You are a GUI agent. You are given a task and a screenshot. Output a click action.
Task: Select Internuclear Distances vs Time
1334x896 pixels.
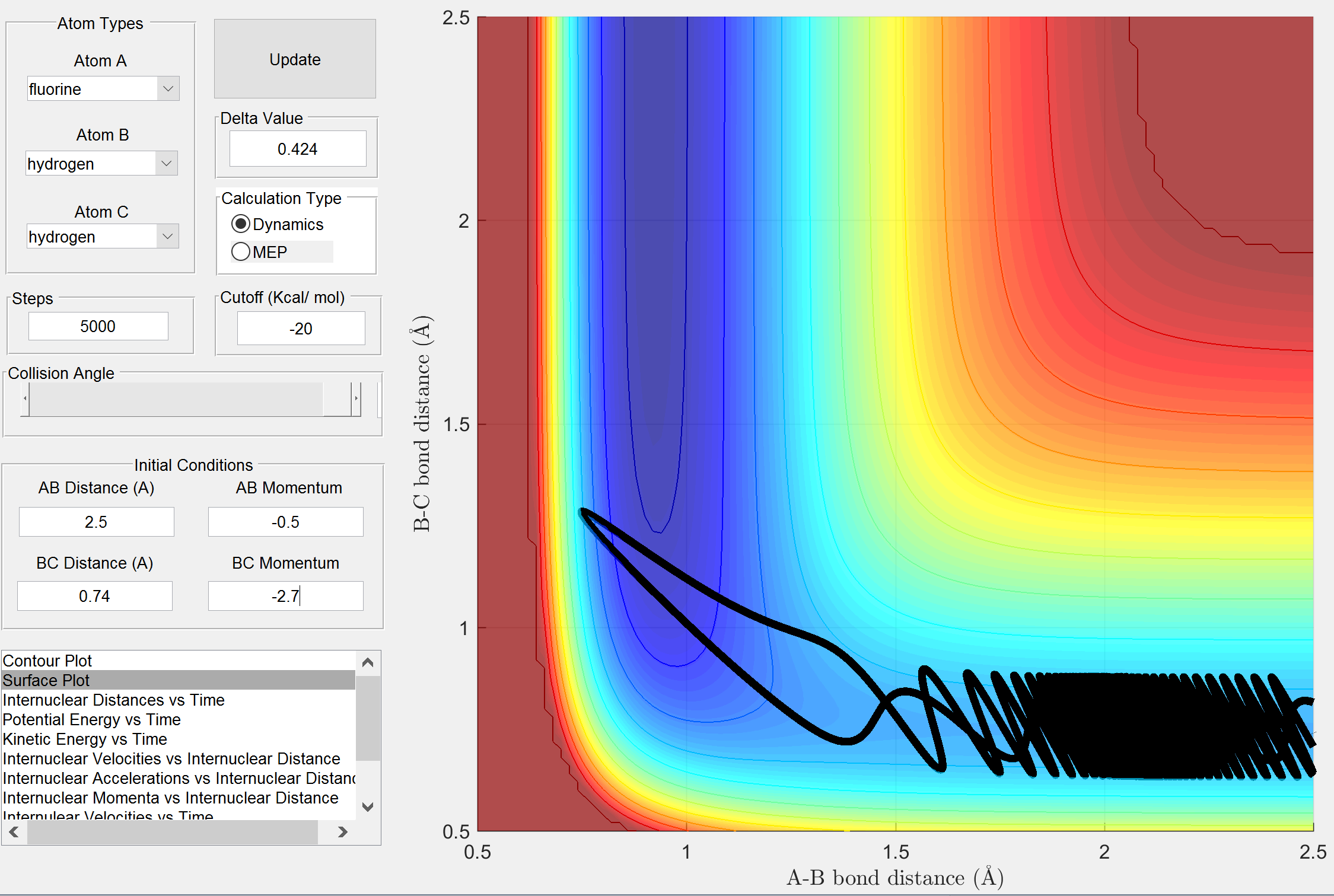(113, 700)
